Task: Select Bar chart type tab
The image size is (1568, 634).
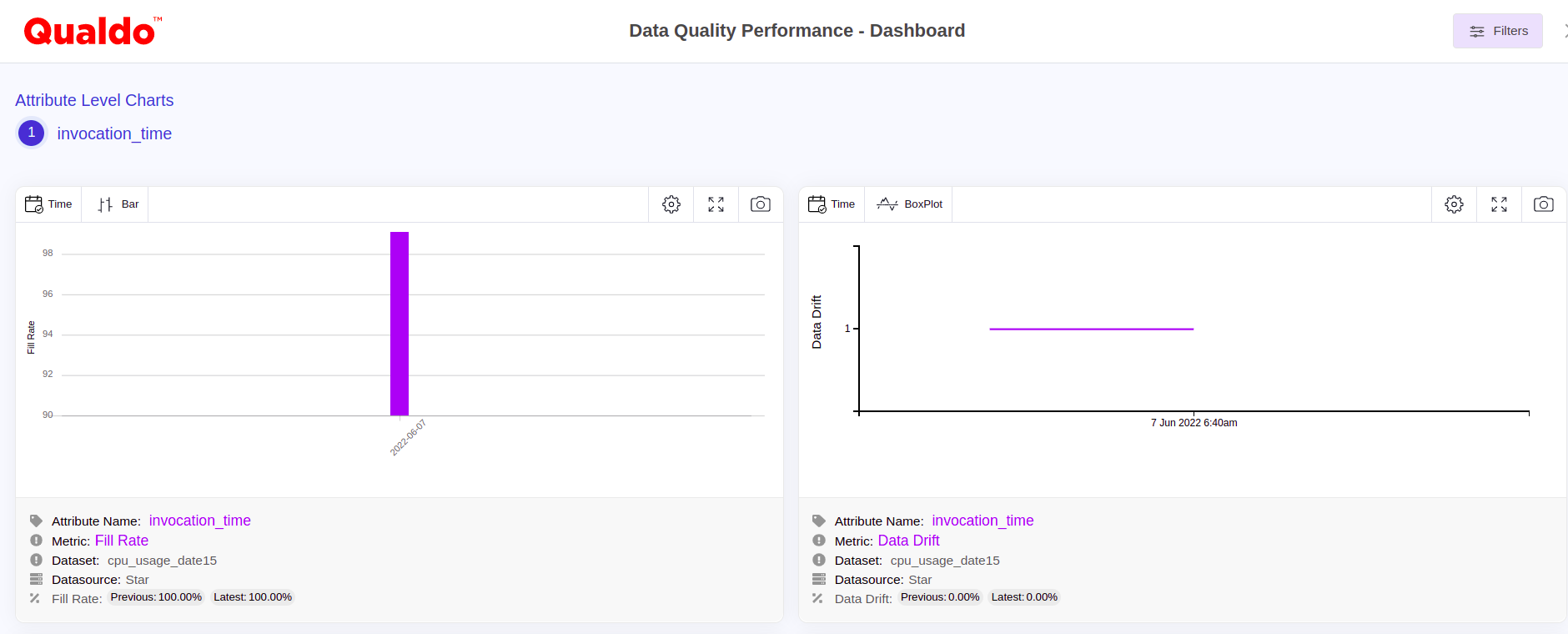Action: [118, 204]
